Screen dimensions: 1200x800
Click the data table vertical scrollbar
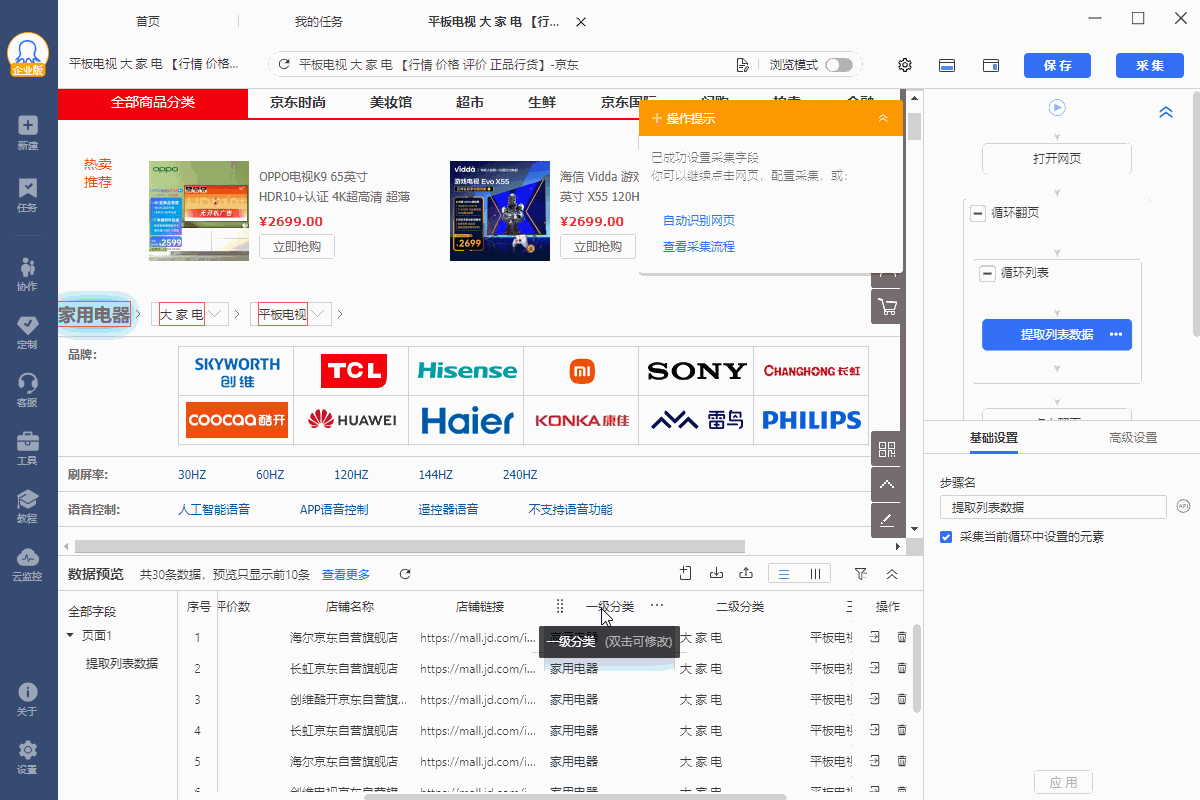[916, 670]
